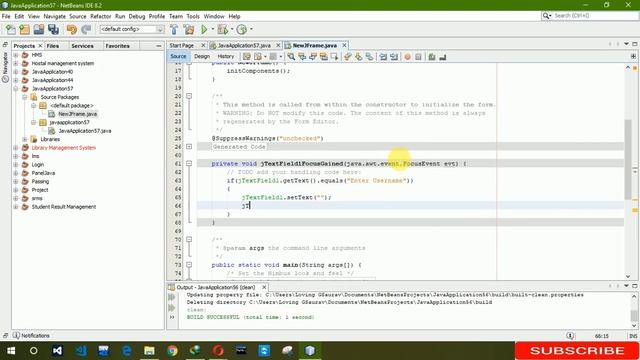Close the Output window tab

[x=264, y=287]
